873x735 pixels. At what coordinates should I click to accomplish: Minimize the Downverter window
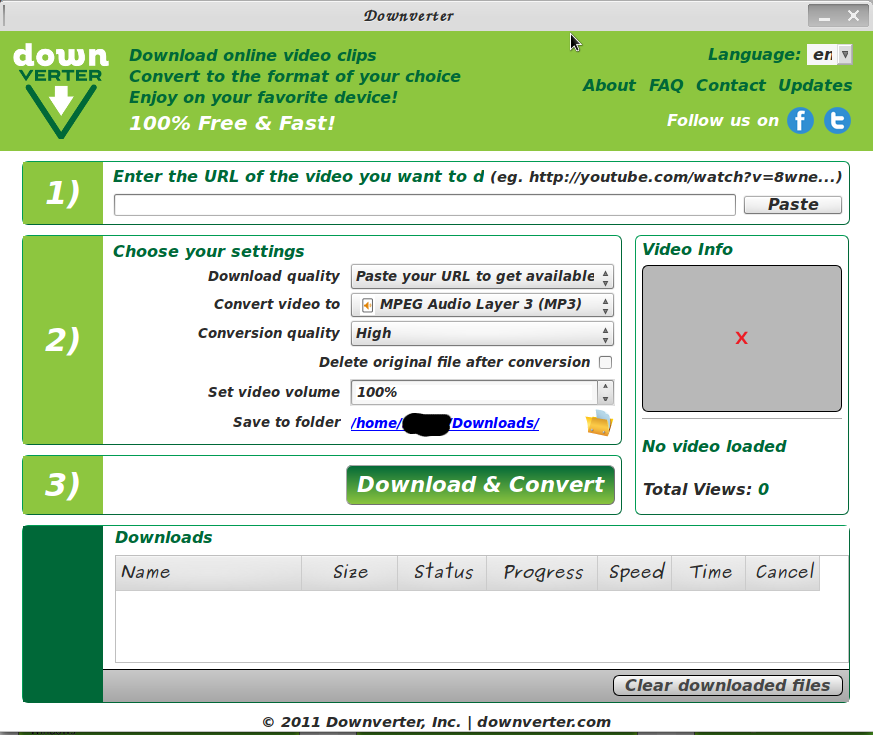click(x=825, y=16)
